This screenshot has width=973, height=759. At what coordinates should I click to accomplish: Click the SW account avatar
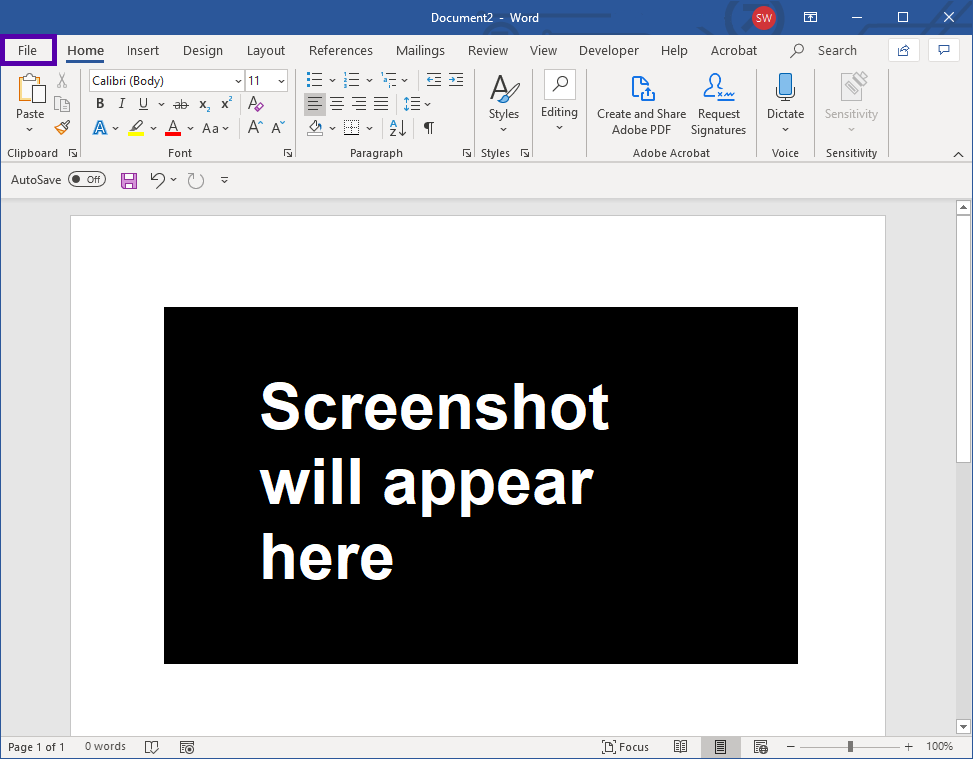coord(763,17)
